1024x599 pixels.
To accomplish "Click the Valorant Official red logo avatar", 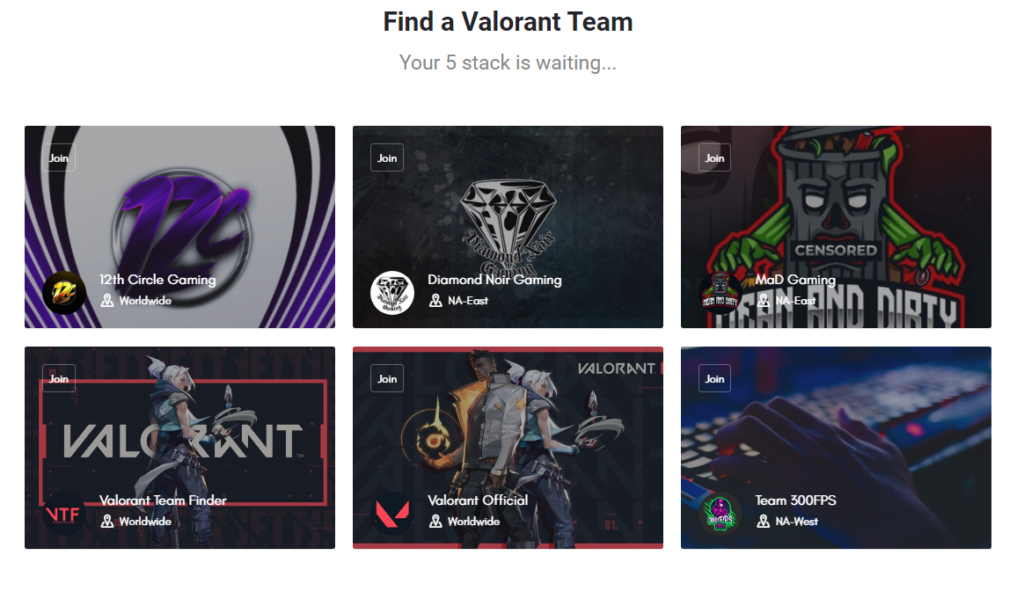I will pos(392,513).
